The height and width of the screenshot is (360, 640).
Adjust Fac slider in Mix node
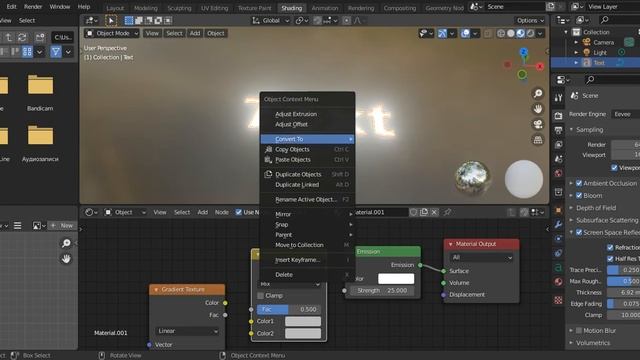click(x=289, y=309)
